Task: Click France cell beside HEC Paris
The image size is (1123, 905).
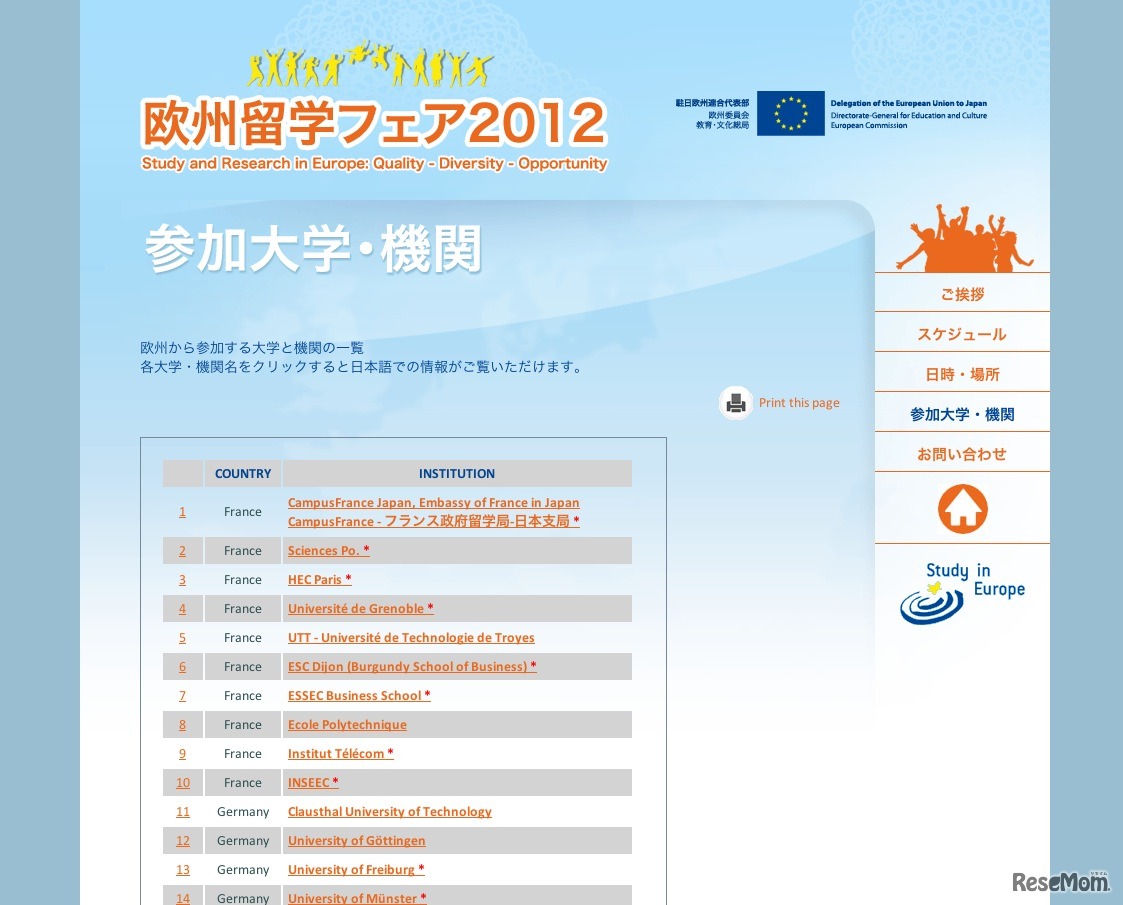Action: click(x=243, y=580)
